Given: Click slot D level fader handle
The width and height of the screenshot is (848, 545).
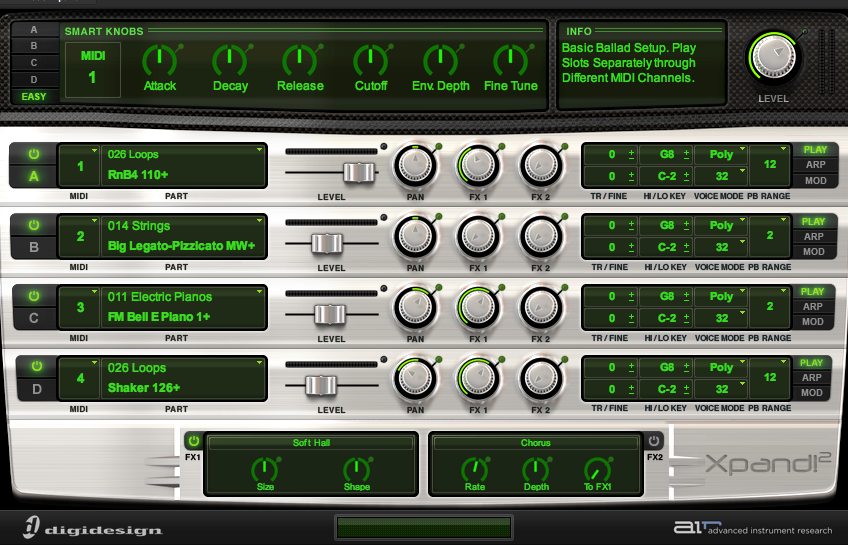Looking at the screenshot, I should [321, 386].
